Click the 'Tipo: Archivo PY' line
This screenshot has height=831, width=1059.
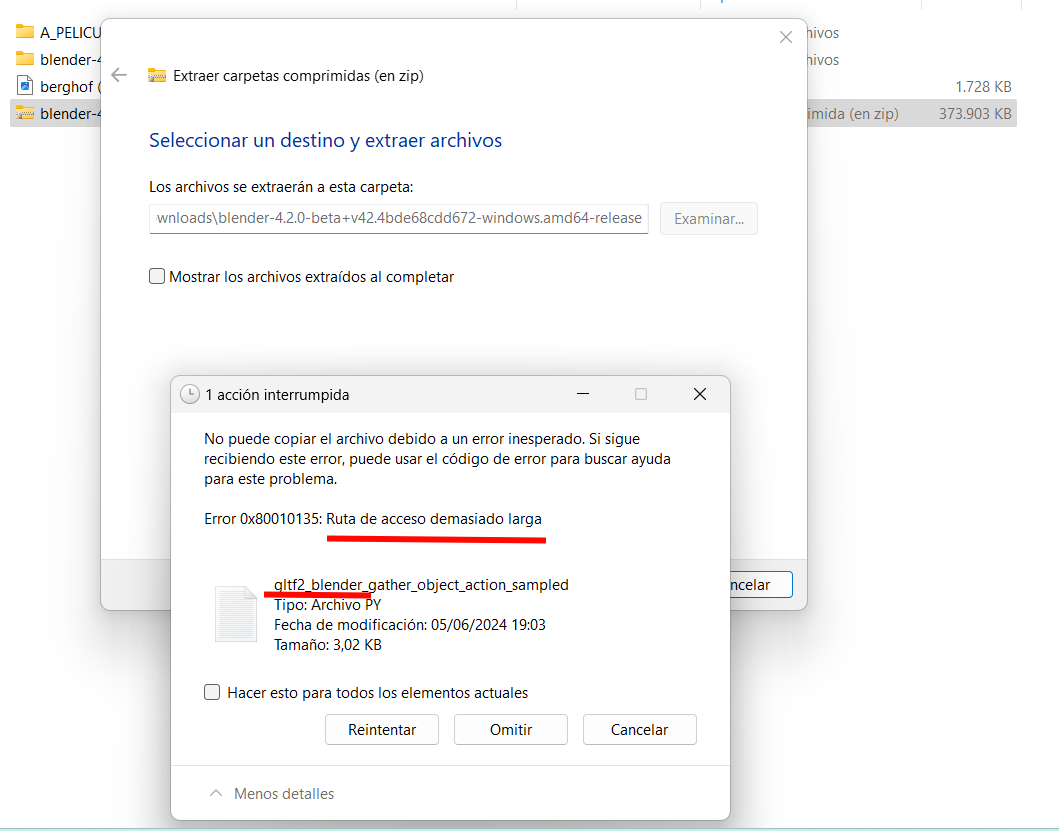click(x=328, y=605)
